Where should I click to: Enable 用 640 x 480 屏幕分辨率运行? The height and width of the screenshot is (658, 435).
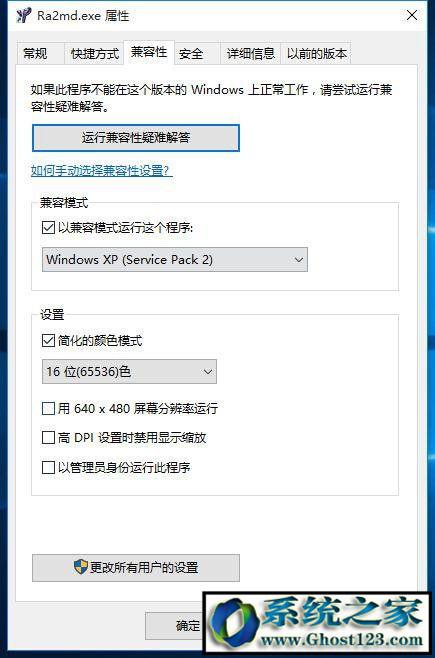[48, 408]
